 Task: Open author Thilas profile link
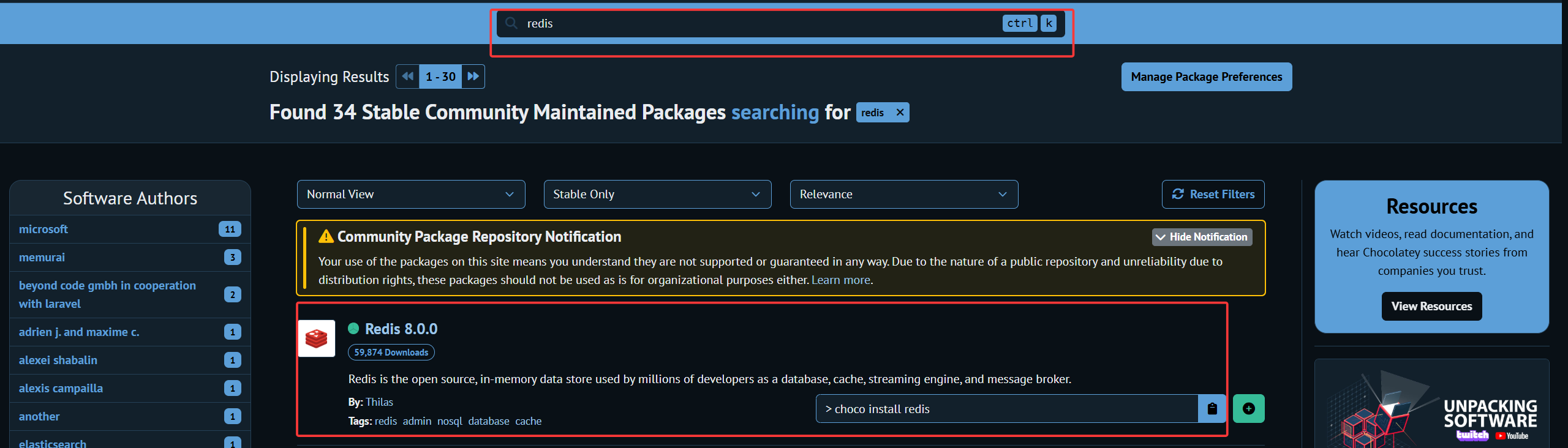(x=379, y=402)
